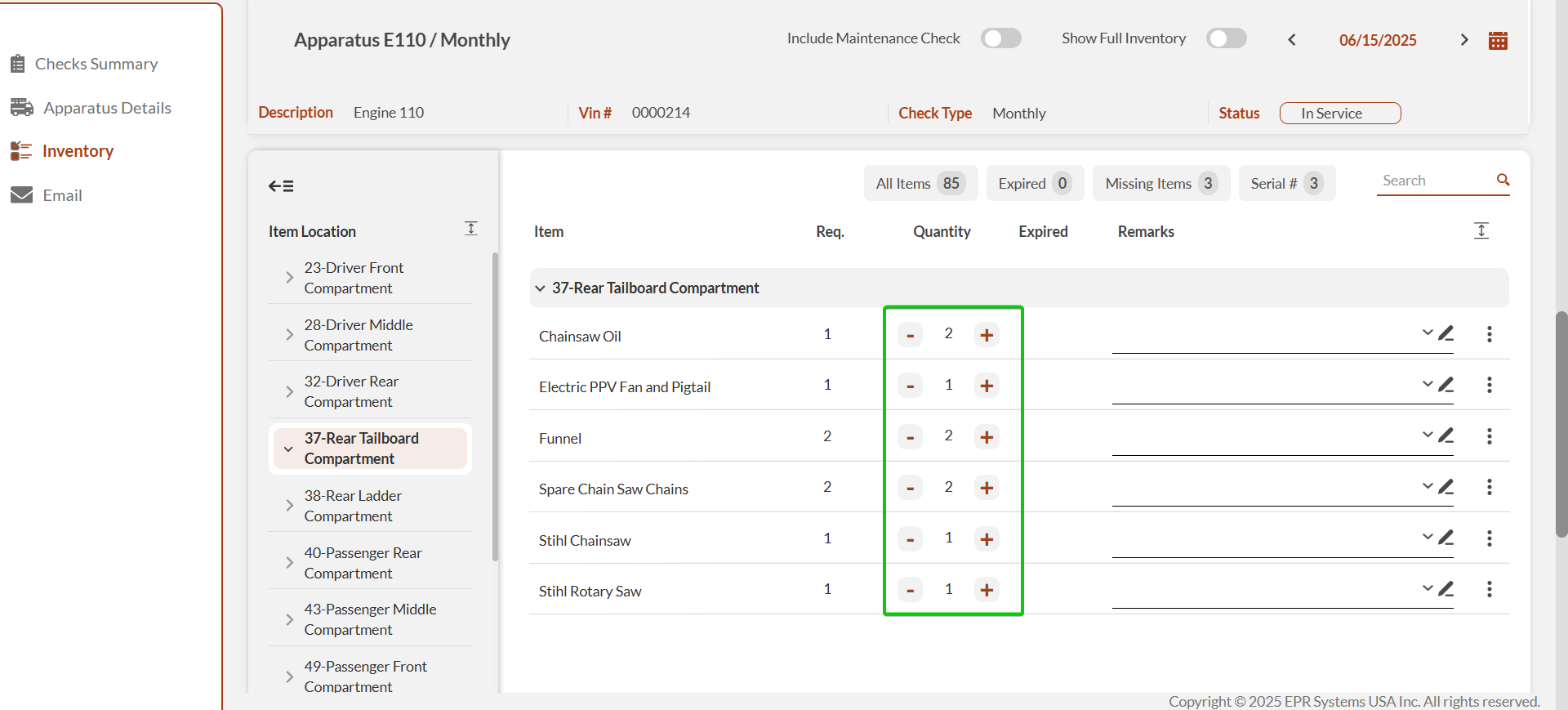Click the pencil edit icon for Chainsaw Oil

1445,333
